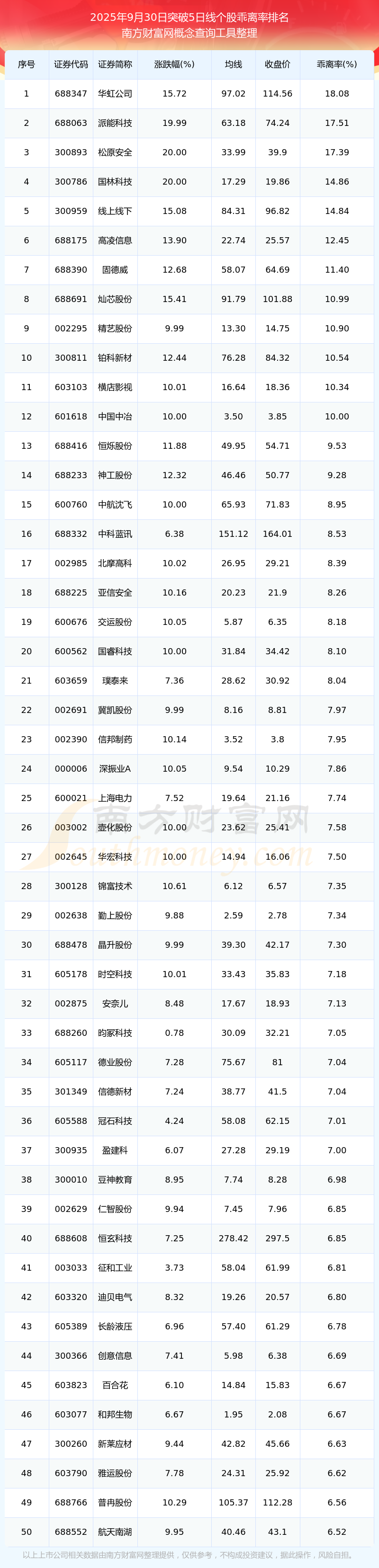Click stock name 安奈儿
Image resolution: width=379 pixels, height=1568 pixels.
coord(115,1004)
